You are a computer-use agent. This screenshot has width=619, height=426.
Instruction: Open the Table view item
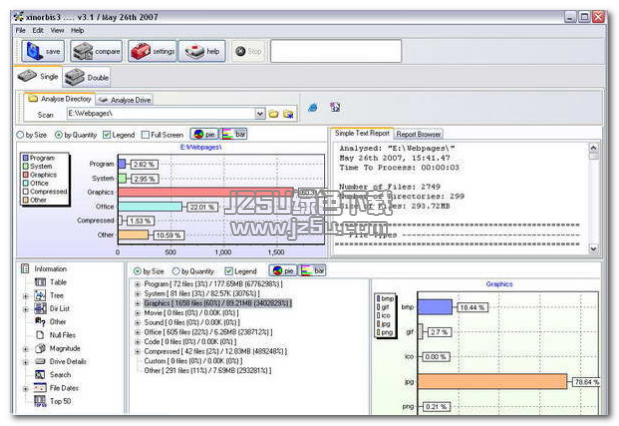[51, 282]
